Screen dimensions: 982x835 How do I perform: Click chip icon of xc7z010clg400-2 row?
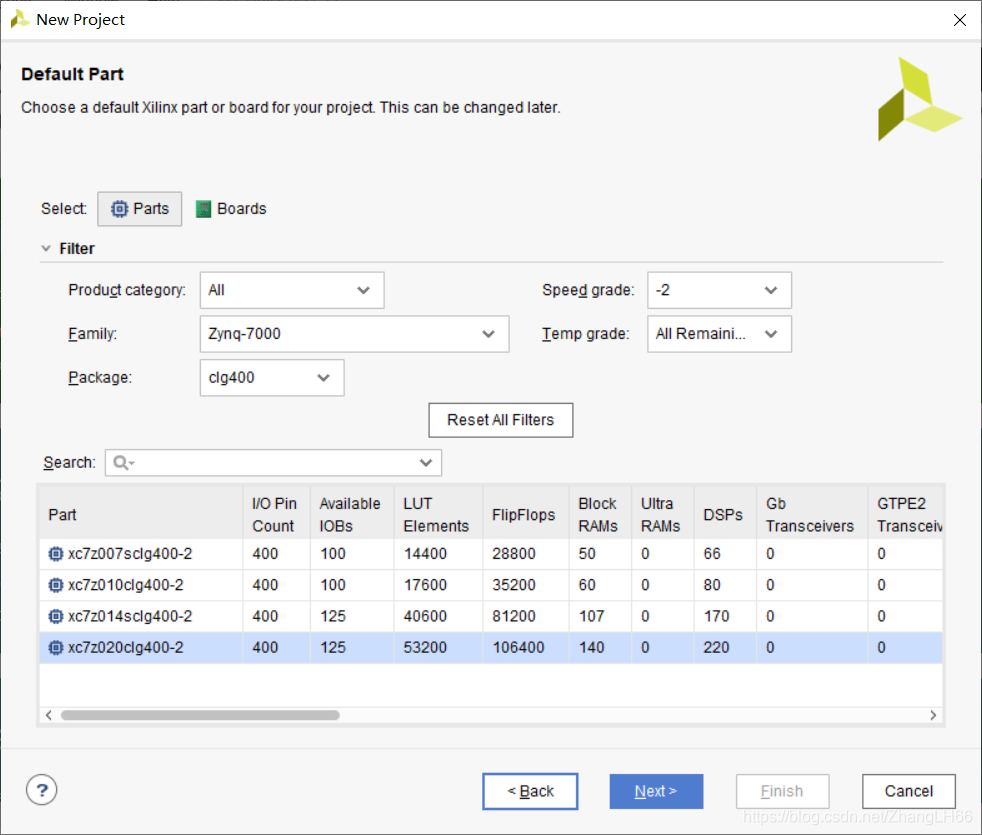[x=56, y=585]
